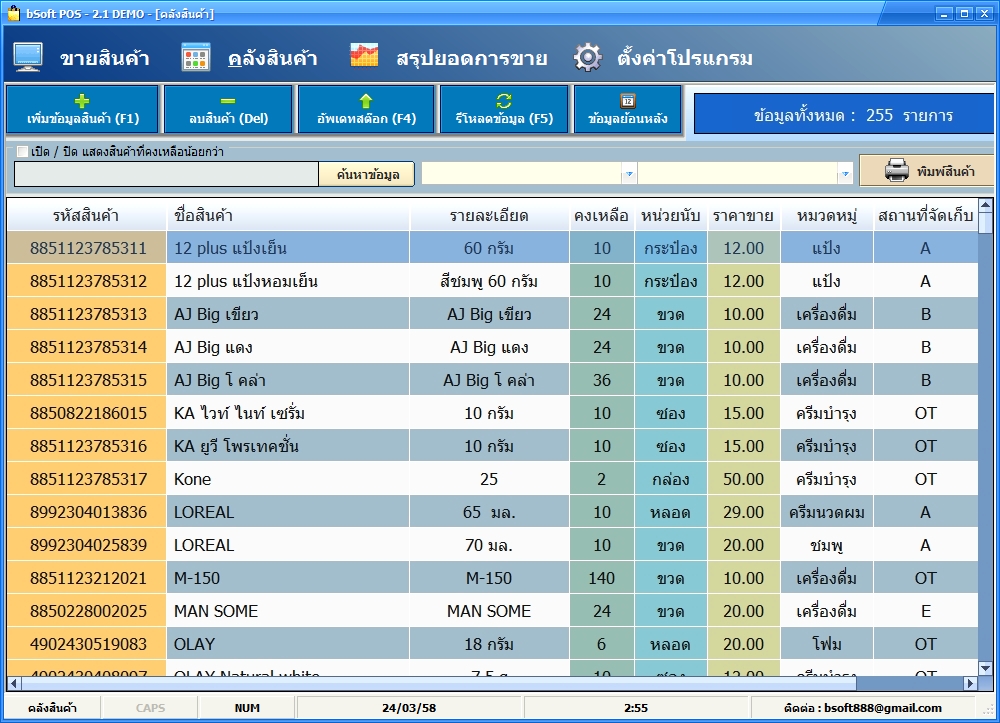Click the reload data refresh icon

[504, 100]
